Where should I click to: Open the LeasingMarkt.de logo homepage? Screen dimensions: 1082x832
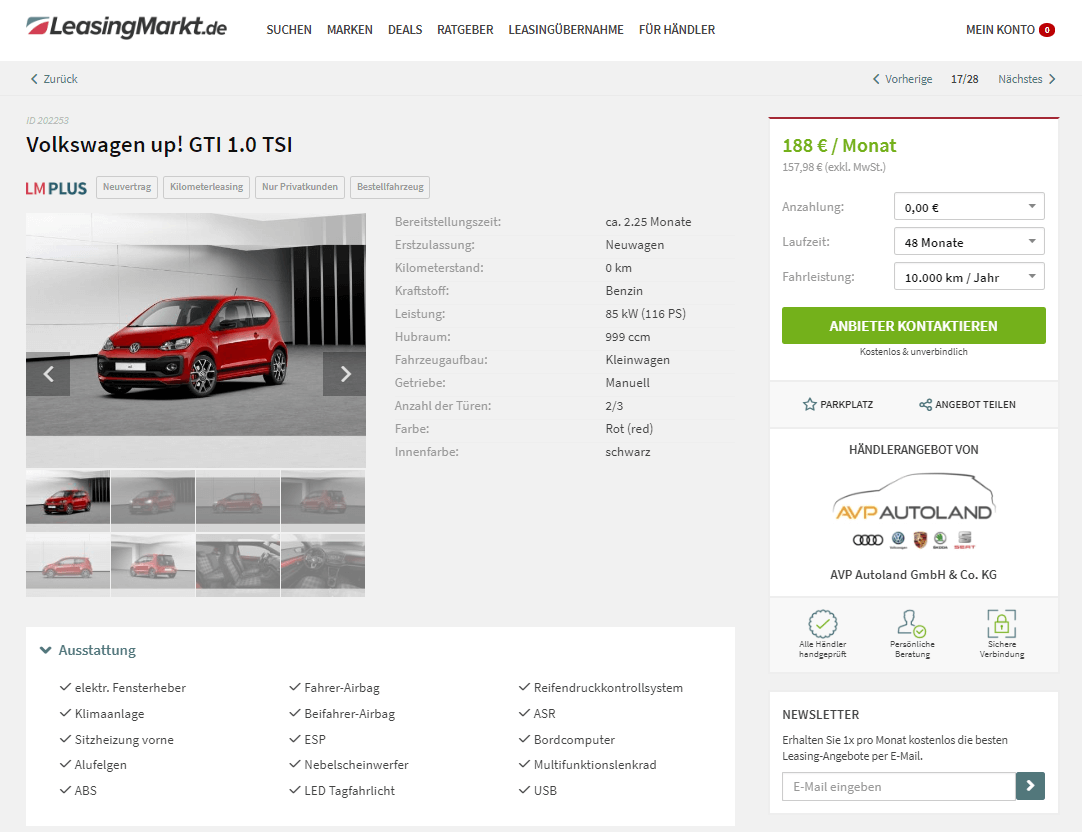[126, 27]
